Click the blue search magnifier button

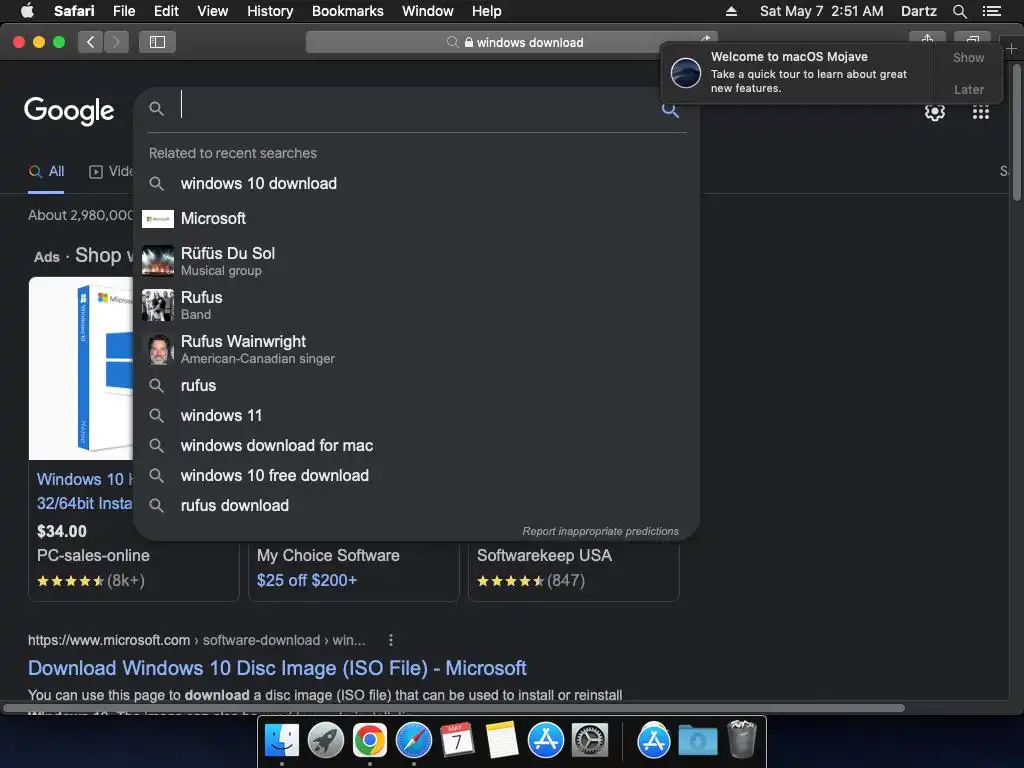tap(670, 109)
